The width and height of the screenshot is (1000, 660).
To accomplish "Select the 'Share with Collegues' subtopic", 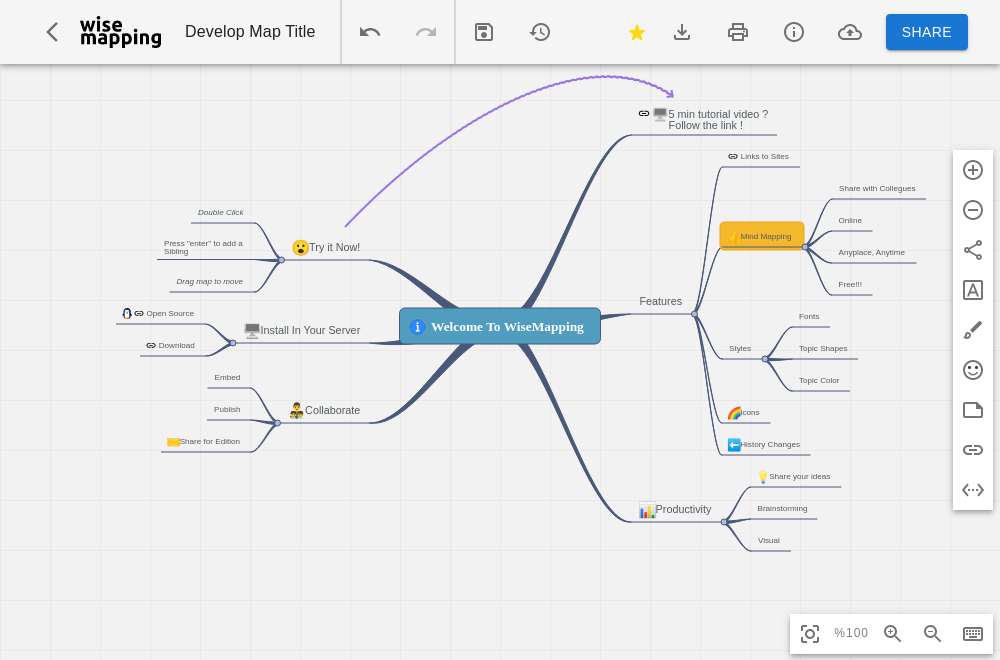I will click(877, 189).
